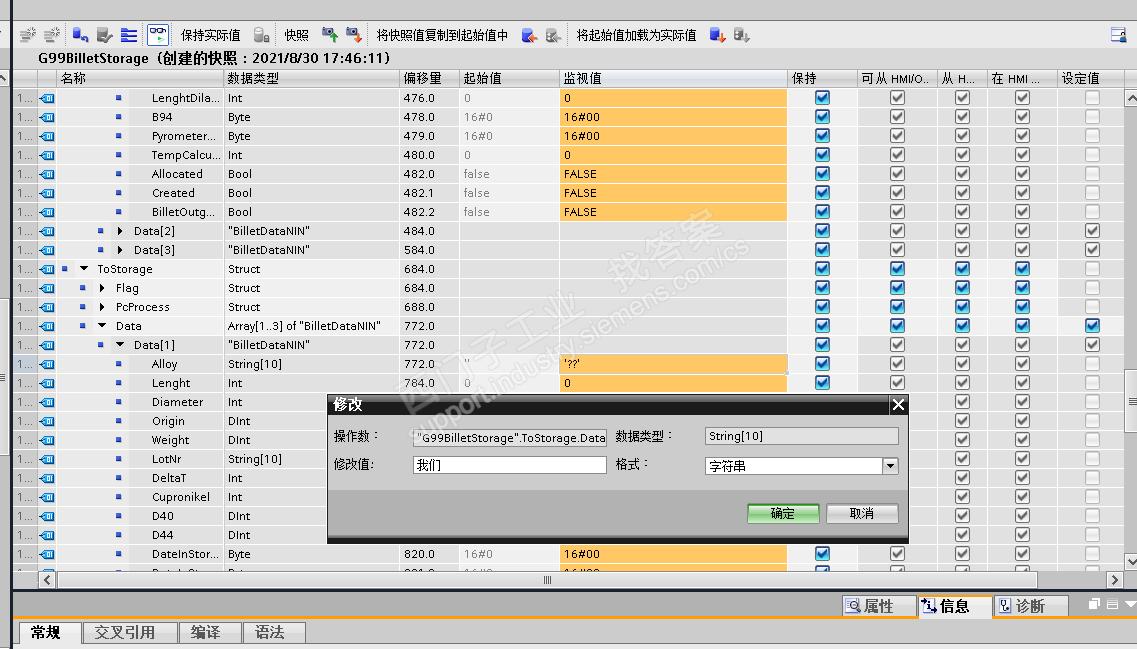Toggle the 设定值 checkbox for Created row
1137x649 pixels.
pos(1092,193)
